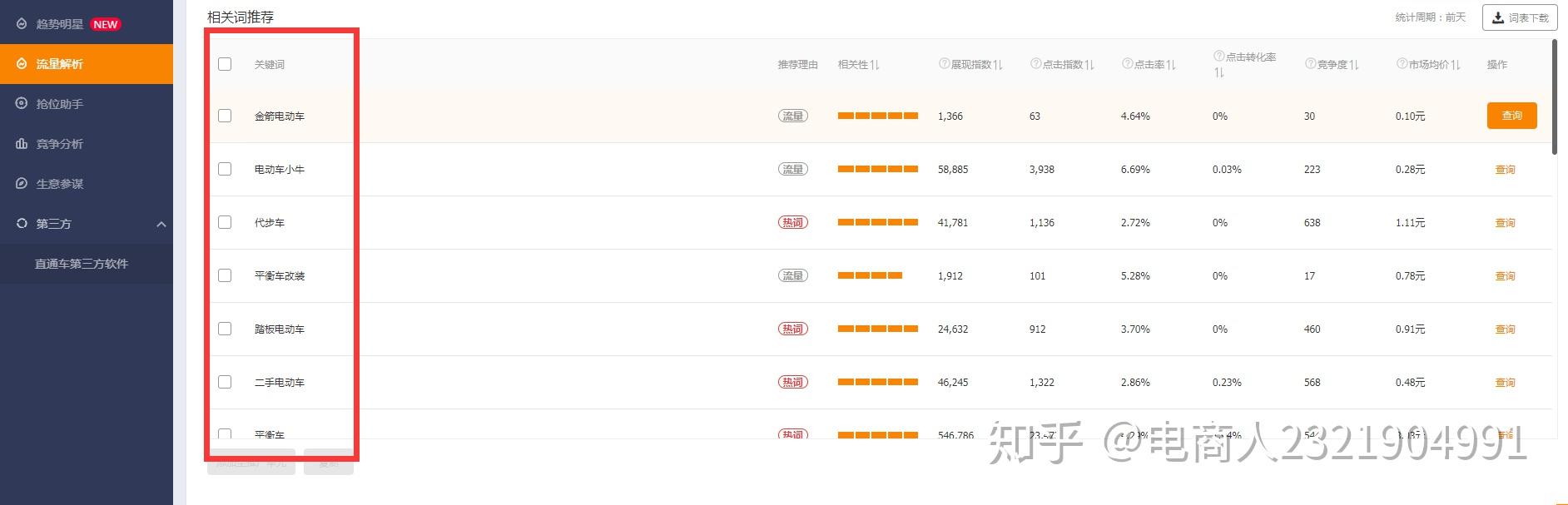Click the 第三方 sidebar icon
This screenshot has height=505, width=1568.
[x=22, y=224]
